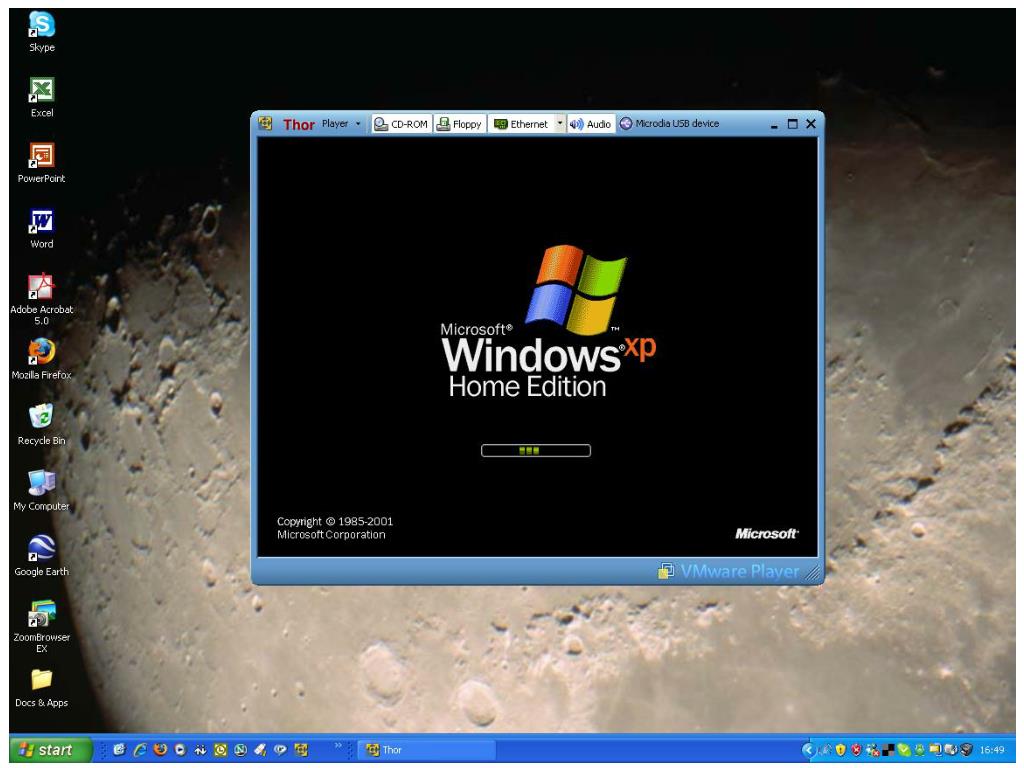This screenshot has height=768, width=1024.
Task: Select the ZoomBrowser EX icon
Action: (41, 627)
